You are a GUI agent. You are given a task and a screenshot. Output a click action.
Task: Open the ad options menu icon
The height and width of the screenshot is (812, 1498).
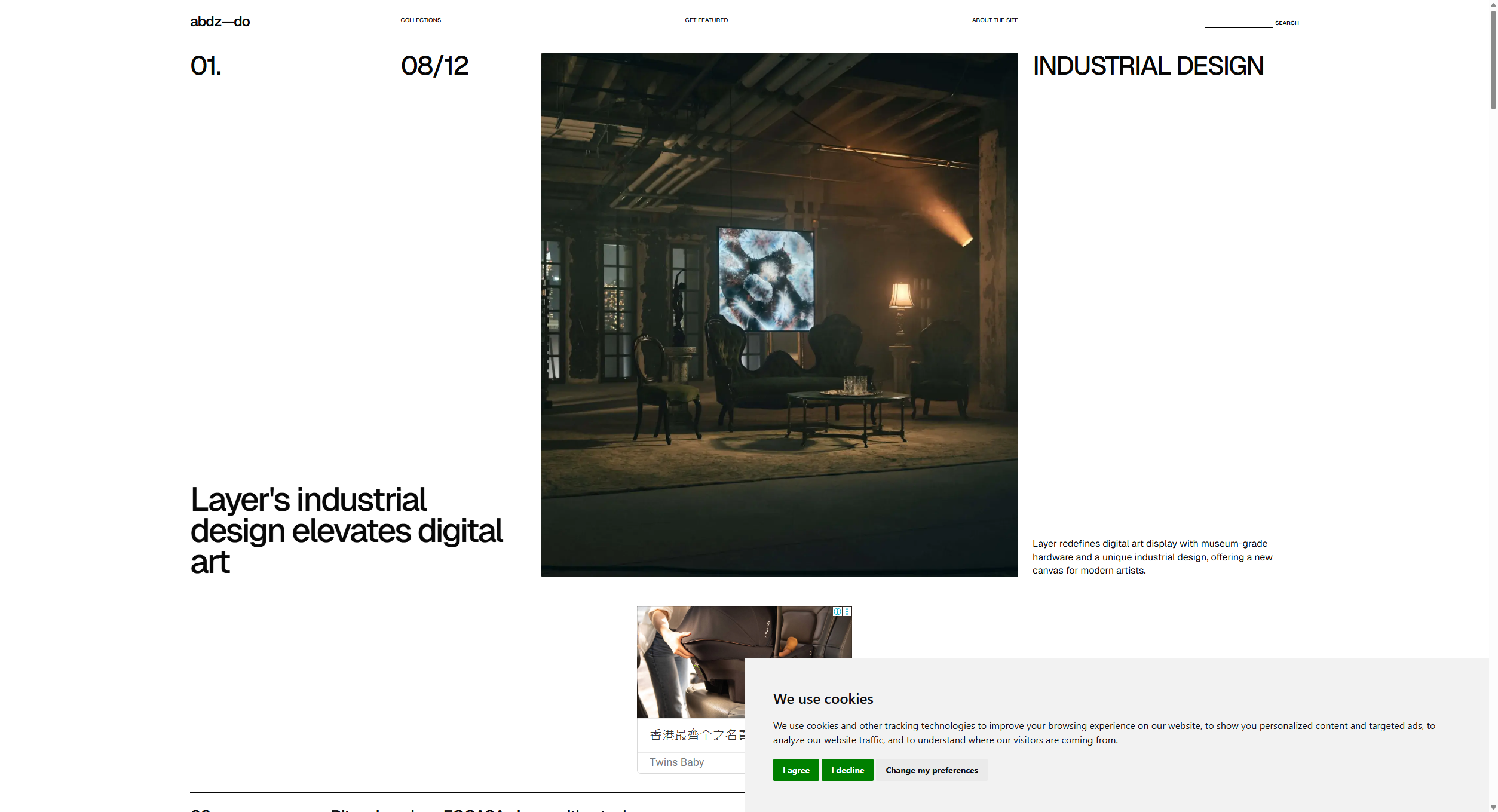(x=847, y=611)
